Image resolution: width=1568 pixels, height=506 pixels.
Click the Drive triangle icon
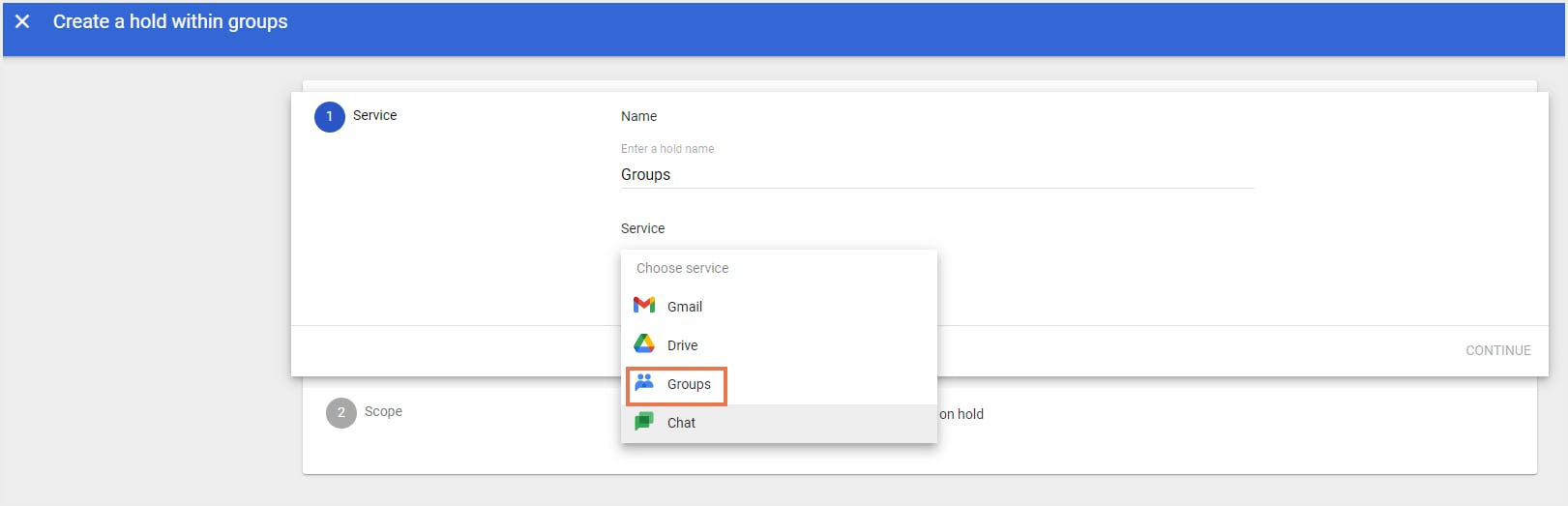point(644,344)
